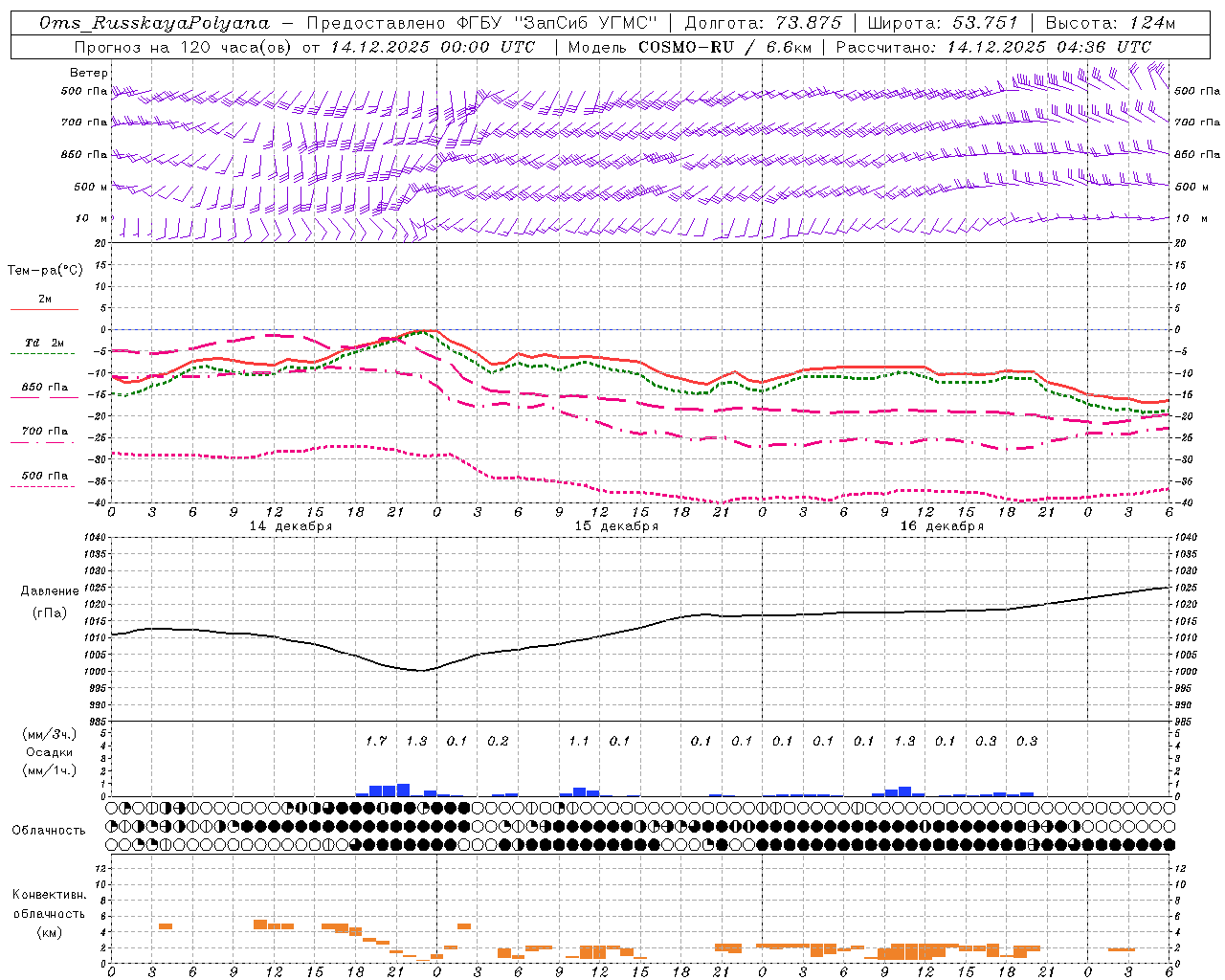Screen dimensions: 1225x980
Task: Select the 1.1 precipitation amount value
Action: pyautogui.click(x=579, y=741)
